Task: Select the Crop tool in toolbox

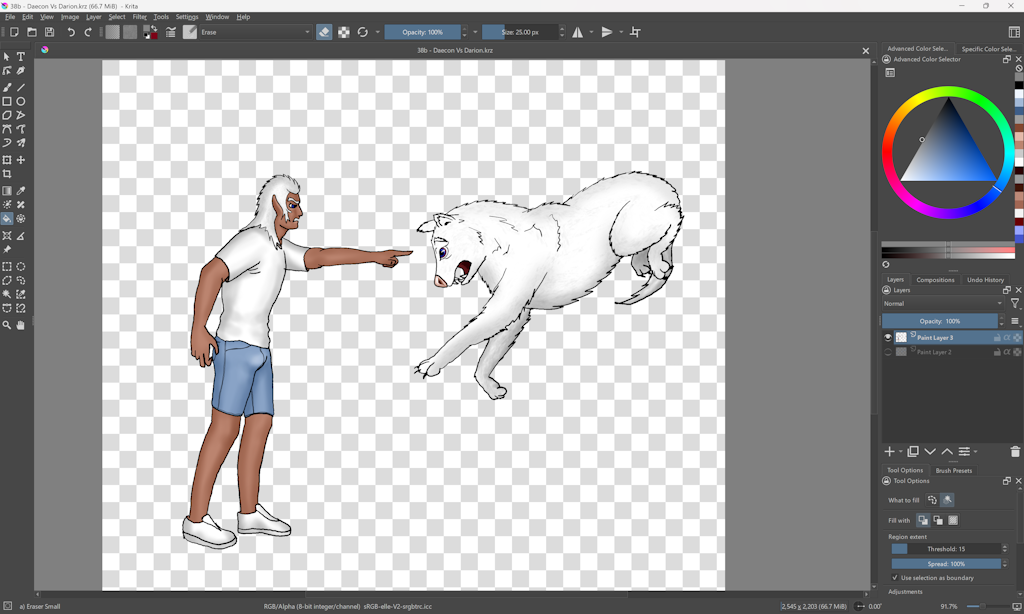Action: pyautogui.click(x=7, y=174)
